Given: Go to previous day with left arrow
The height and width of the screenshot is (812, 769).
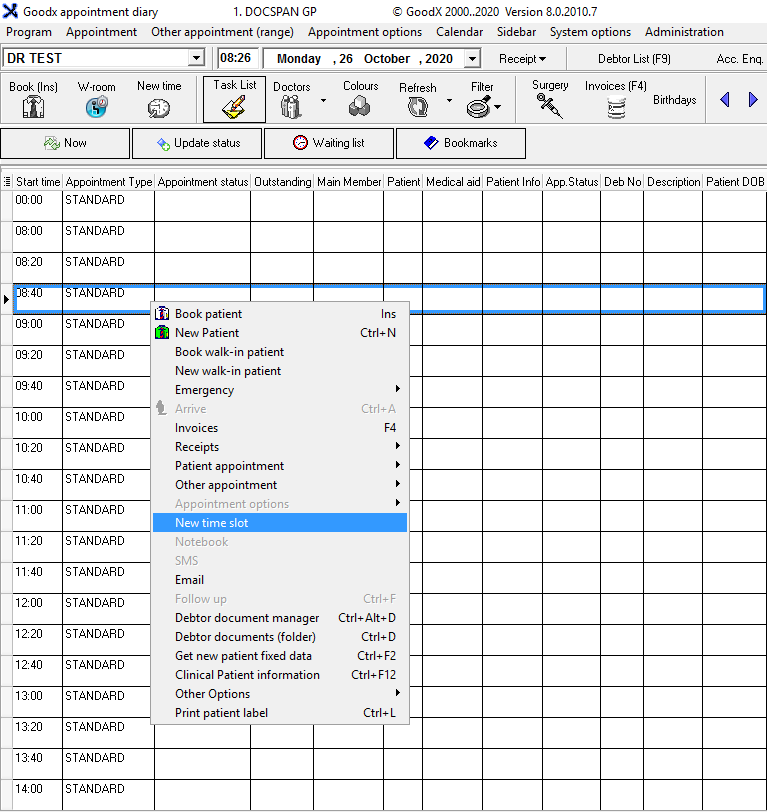Looking at the screenshot, I should click(725, 100).
